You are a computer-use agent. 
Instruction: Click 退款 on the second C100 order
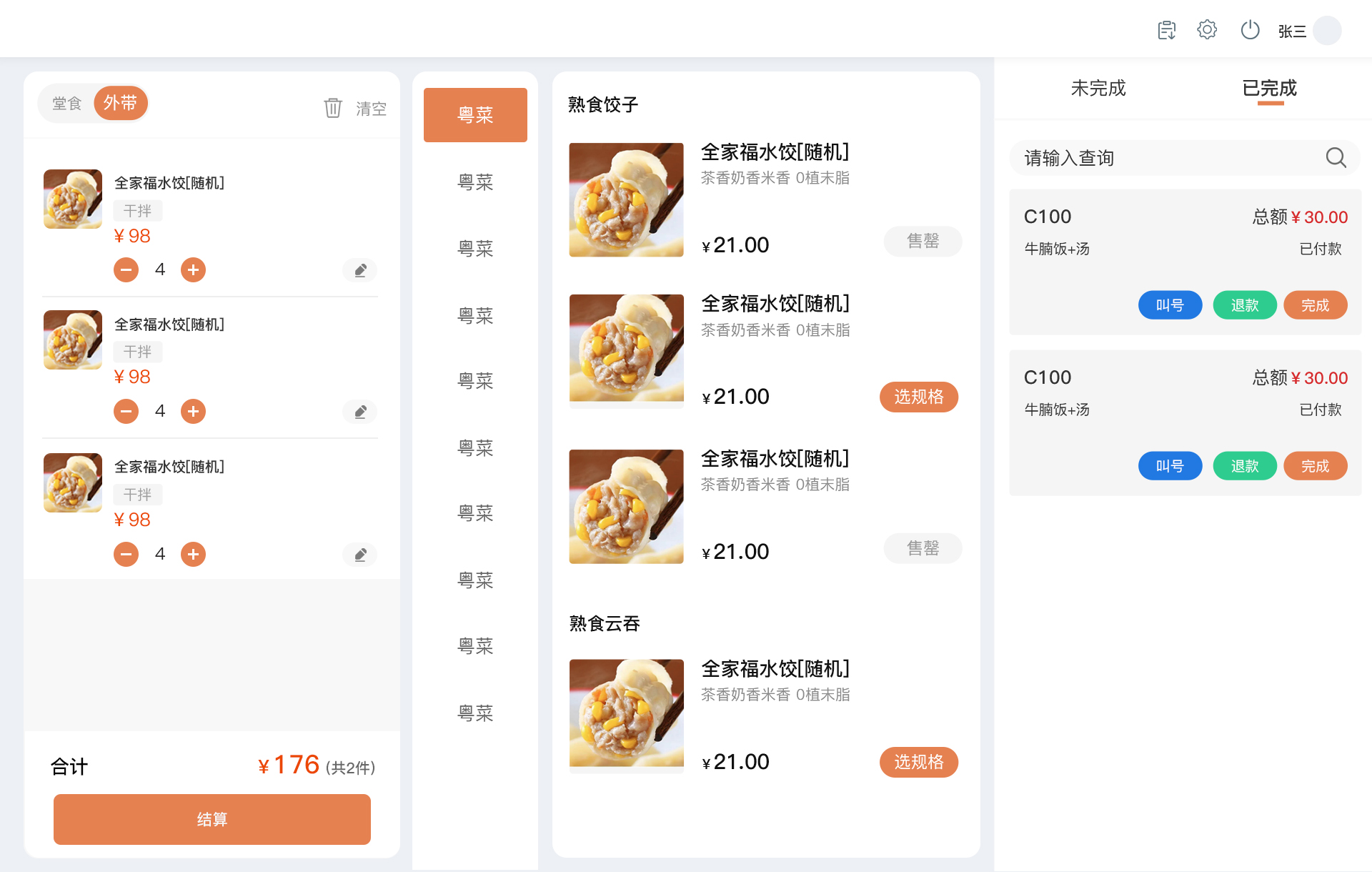(x=1244, y=466)
